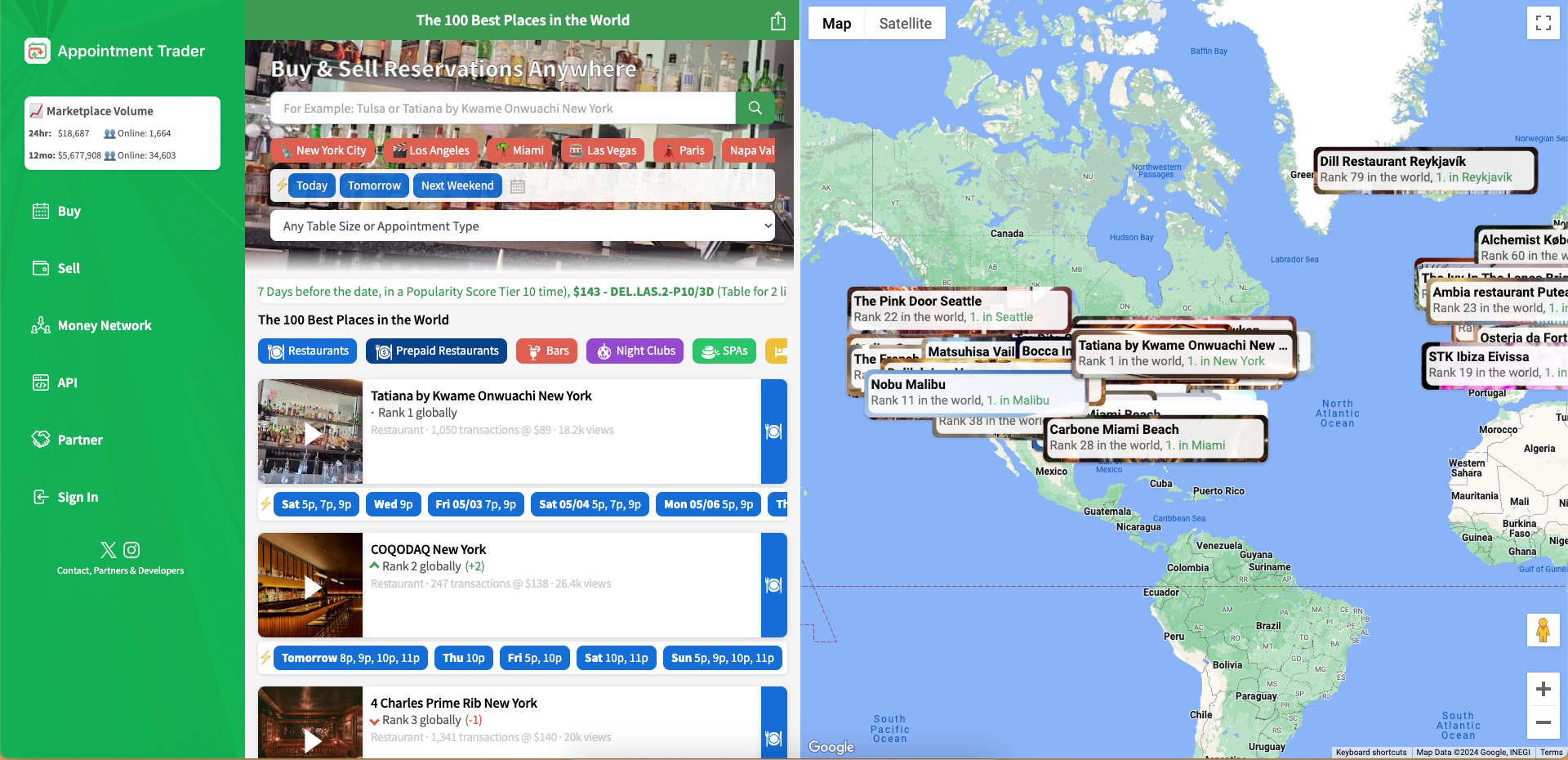Show the Bars category
Image resolution: width=1568 pixels, height=760 pixels.
coord(546,351)
